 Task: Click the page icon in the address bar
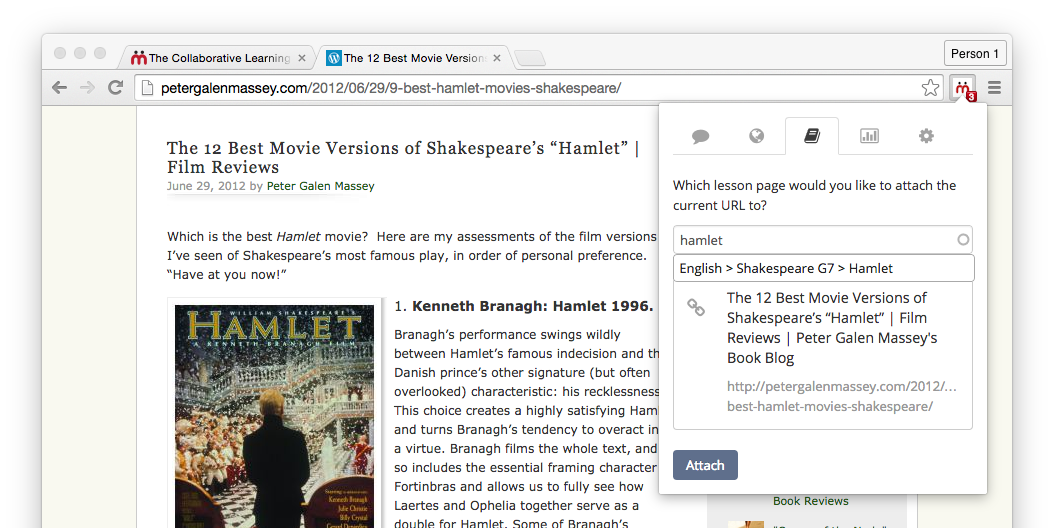pyautogui.click(x=147, y=88)
